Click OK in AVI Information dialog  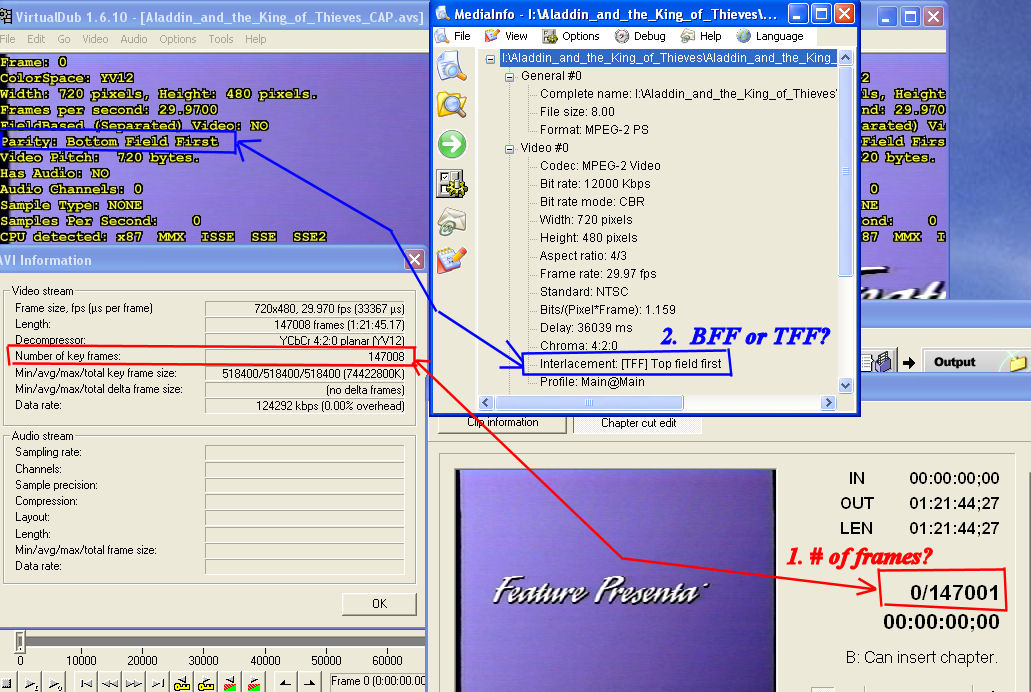click(x=379, y=604)
